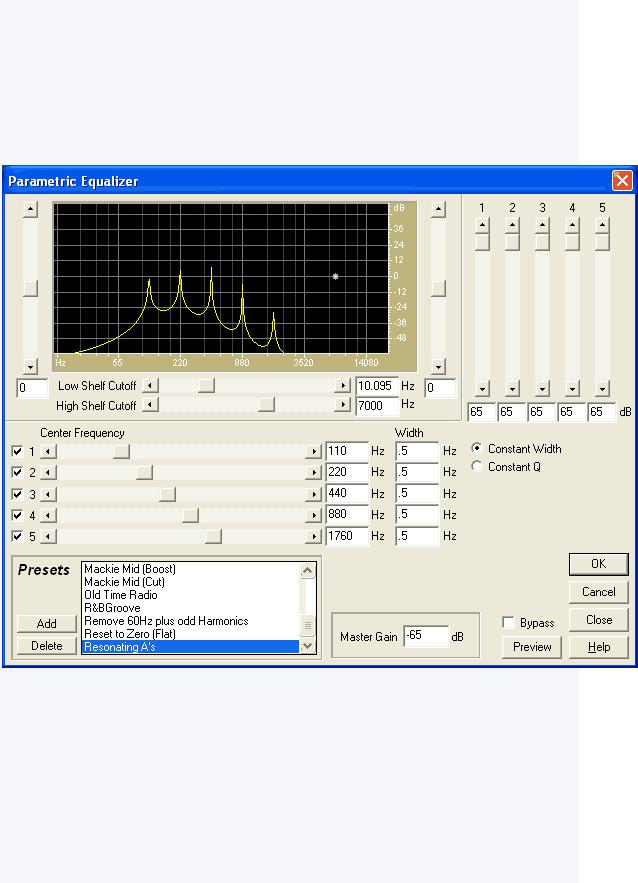
Task: Click band 1 center frequency right arrow
Action: (314, 452)
